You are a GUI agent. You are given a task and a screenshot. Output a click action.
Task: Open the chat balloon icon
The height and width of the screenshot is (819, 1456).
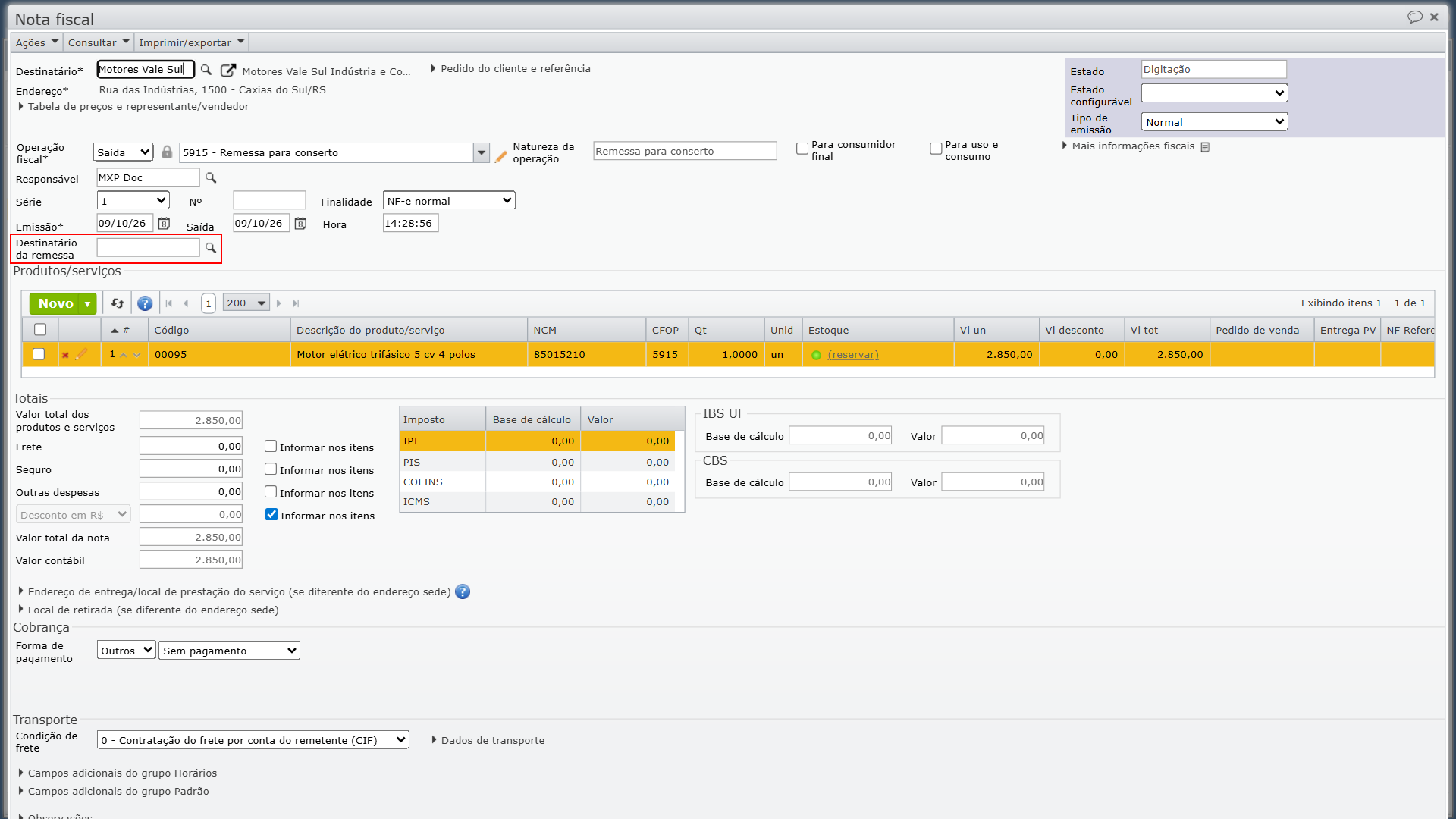[1415, 17]
